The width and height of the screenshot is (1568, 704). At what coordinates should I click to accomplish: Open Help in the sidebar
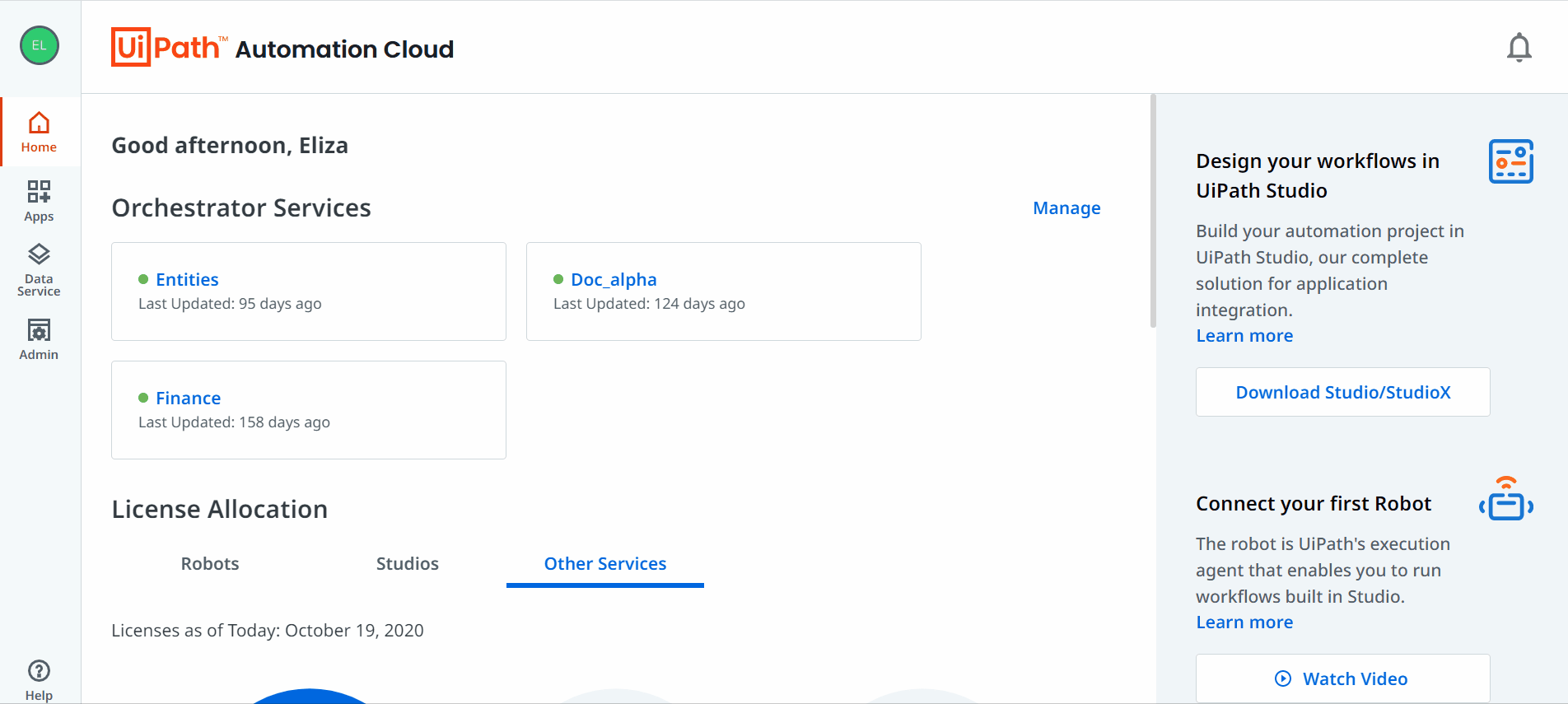[x=39, y=680]
